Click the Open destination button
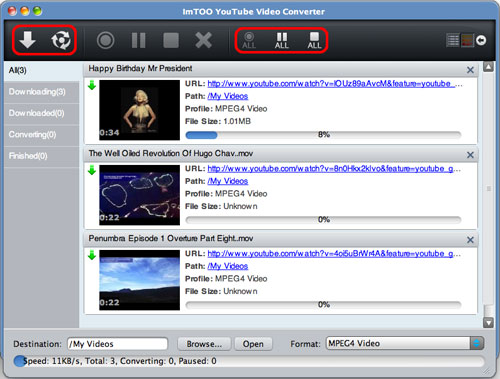 pos(253,344)
